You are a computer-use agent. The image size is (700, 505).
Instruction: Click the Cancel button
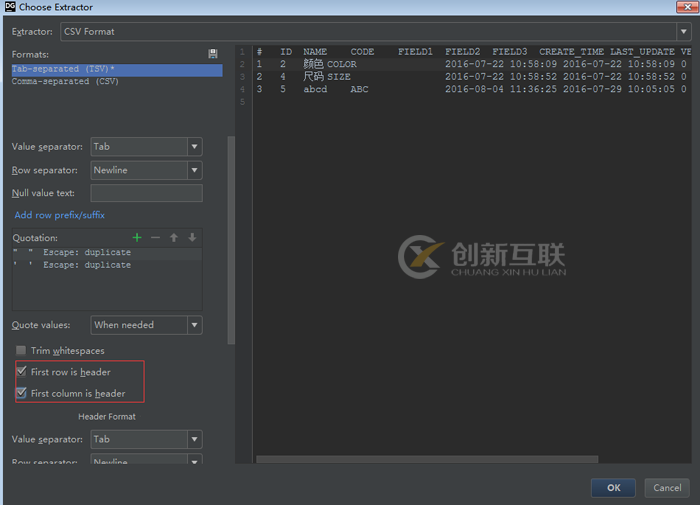(667, 488)
